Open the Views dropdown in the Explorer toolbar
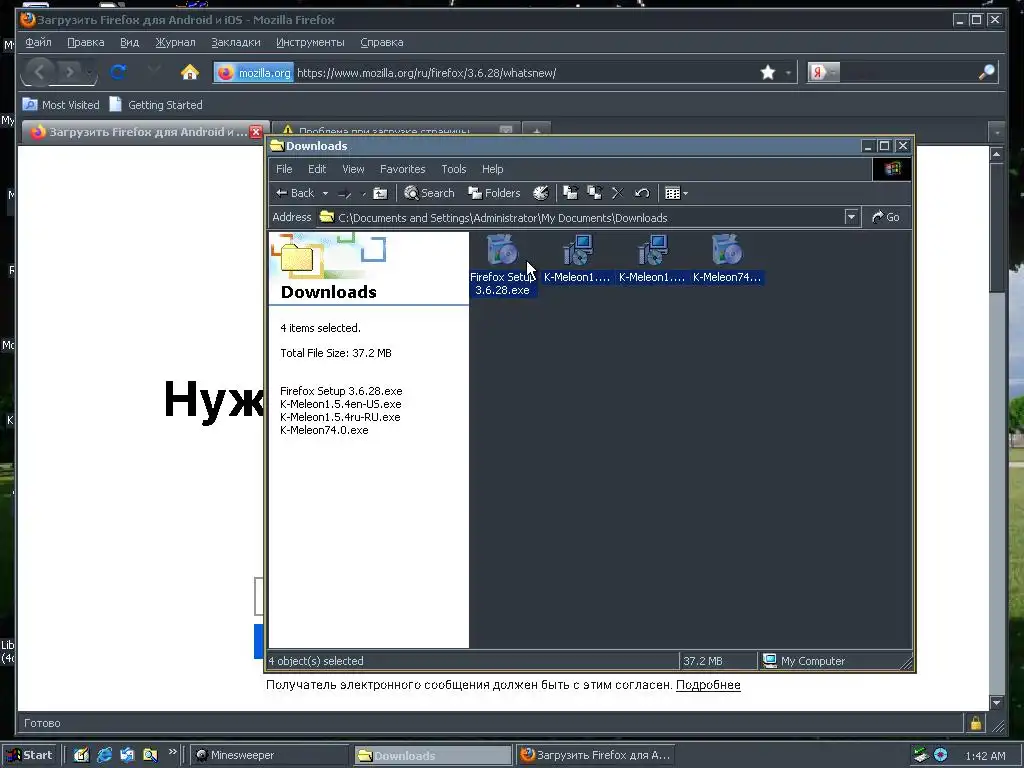1024x768 pixels. pos(676,193)
